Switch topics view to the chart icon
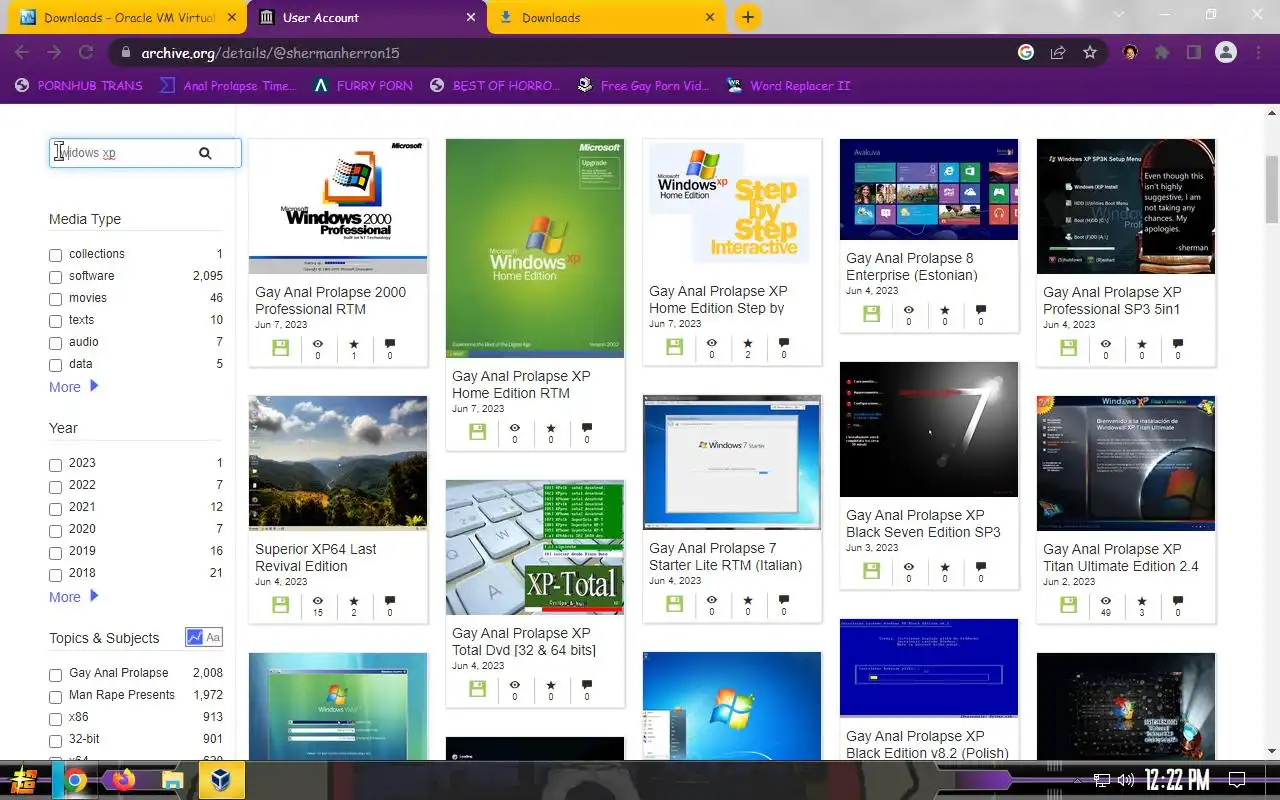The image size is (1280, 800). 195,637
